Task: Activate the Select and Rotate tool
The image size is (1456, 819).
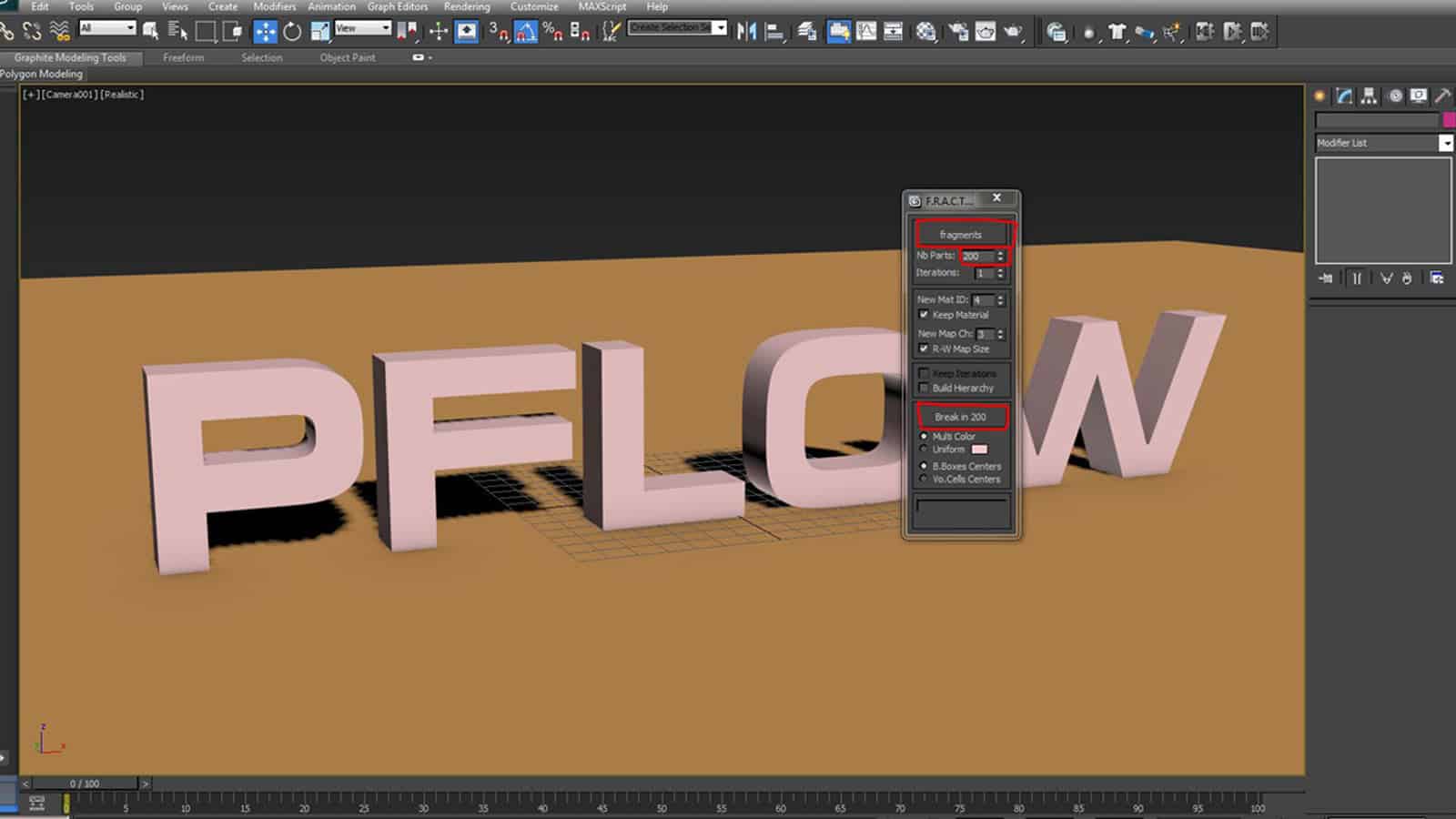Action: (292, 31)
